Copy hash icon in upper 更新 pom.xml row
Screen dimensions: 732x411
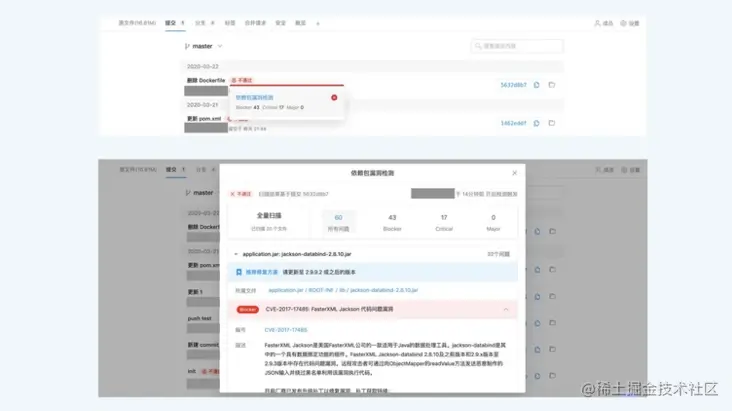pos(536,123)
